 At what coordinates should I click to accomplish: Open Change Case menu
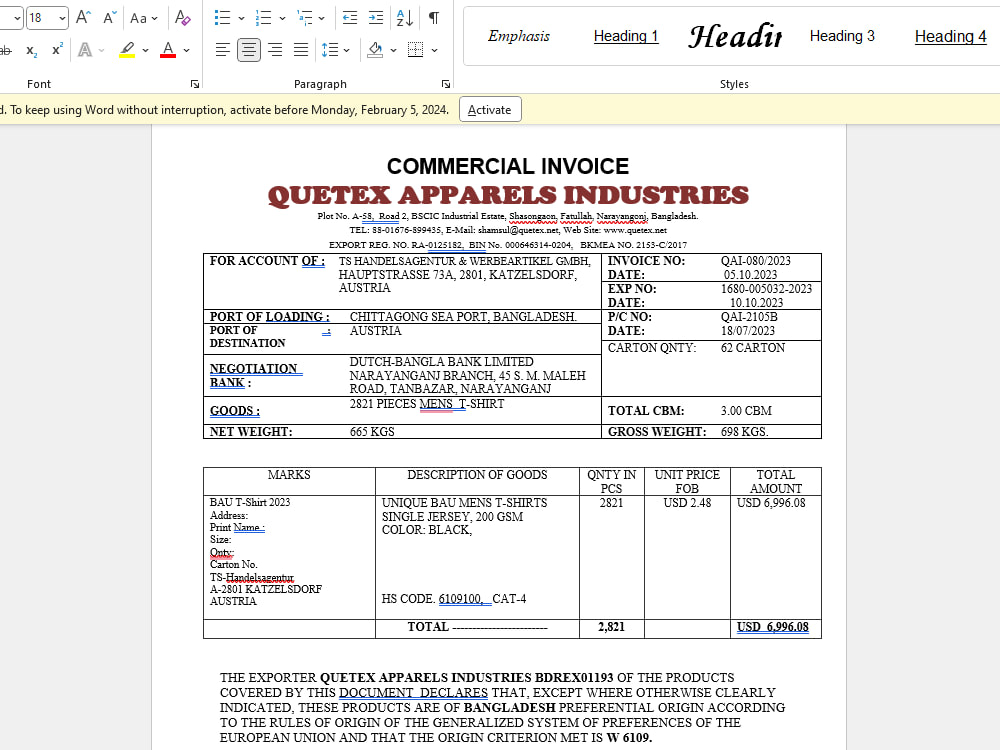tap(143, 18)
